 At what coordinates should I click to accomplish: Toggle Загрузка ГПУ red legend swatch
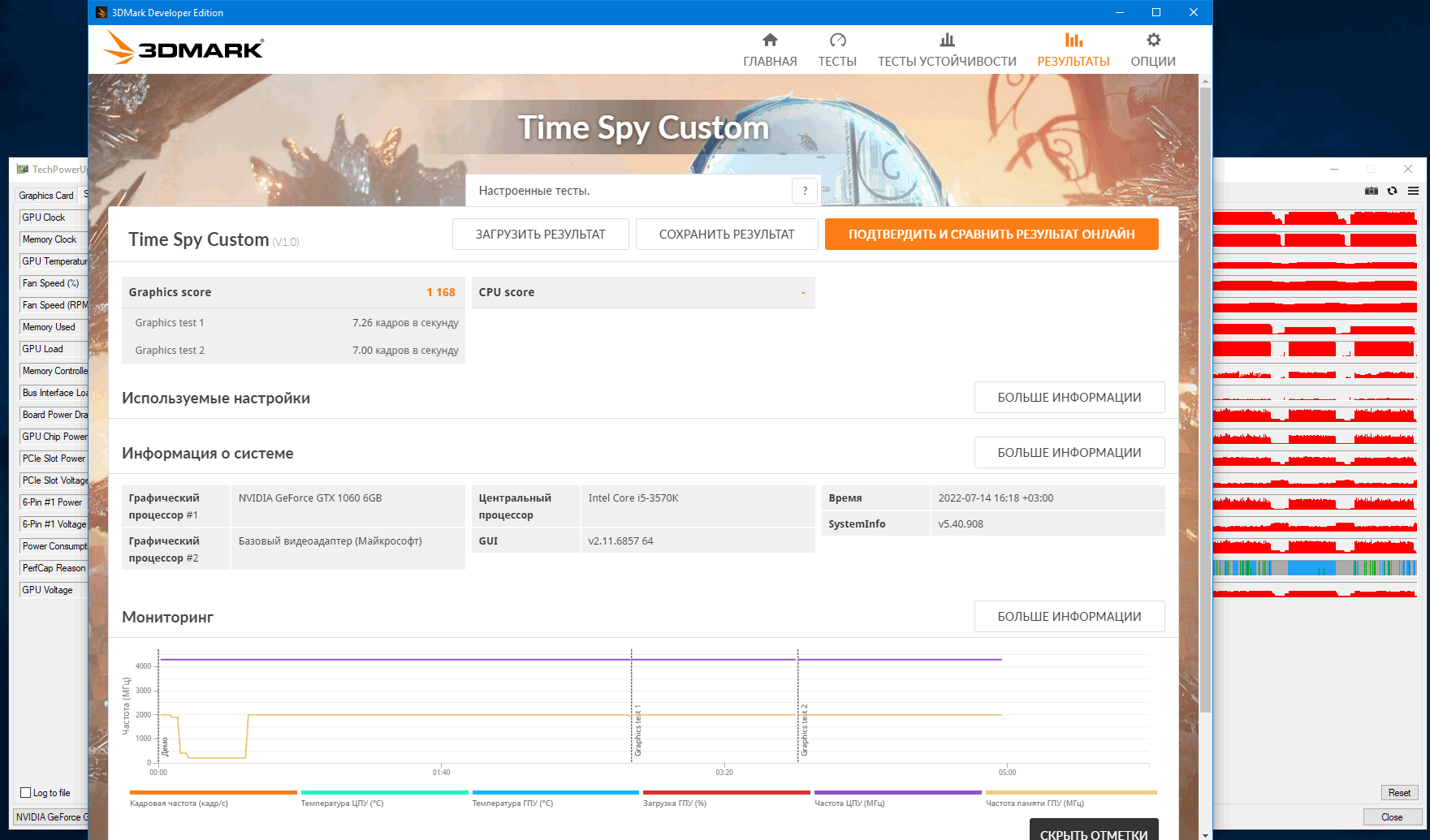point(727,793)
